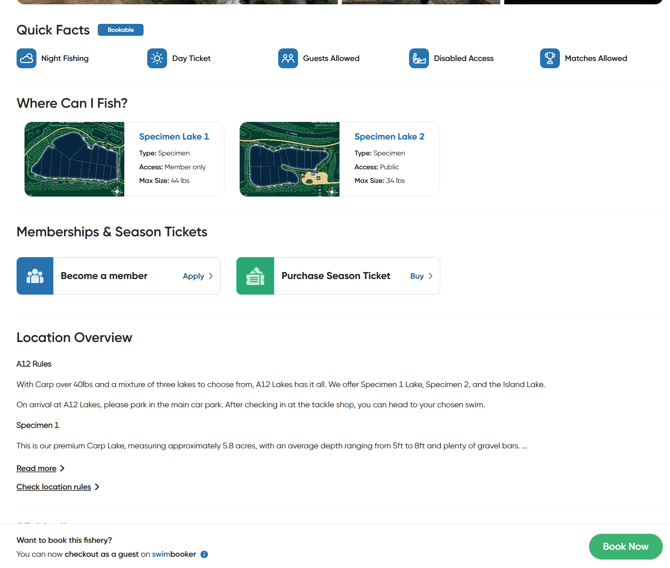The width and height of the screenshot is (670, 568).
Task: Click the green season ticket icon
Action: [255, 276]
